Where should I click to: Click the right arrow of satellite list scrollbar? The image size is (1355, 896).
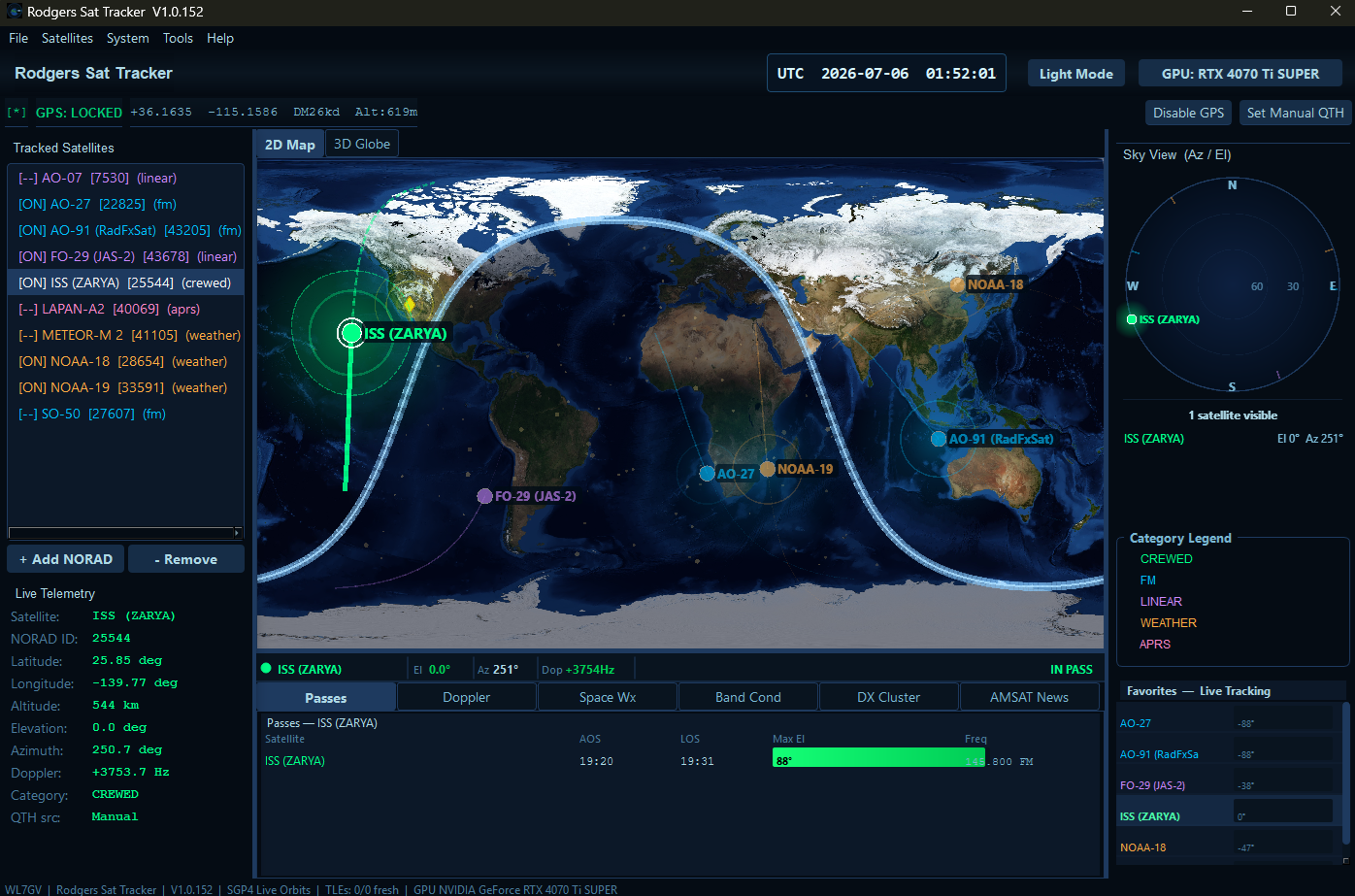(x=238, y=533)
